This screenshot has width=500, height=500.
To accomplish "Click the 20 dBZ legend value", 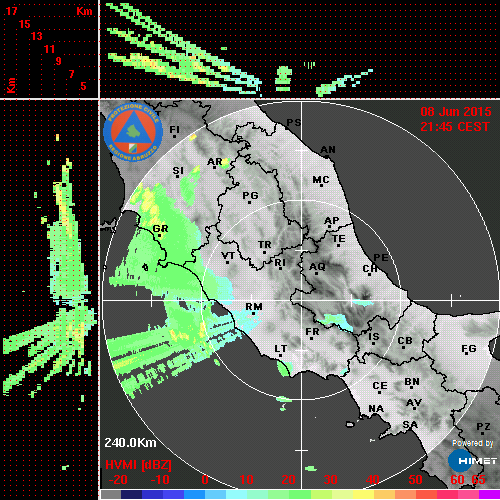I will [x=289, y=480].
